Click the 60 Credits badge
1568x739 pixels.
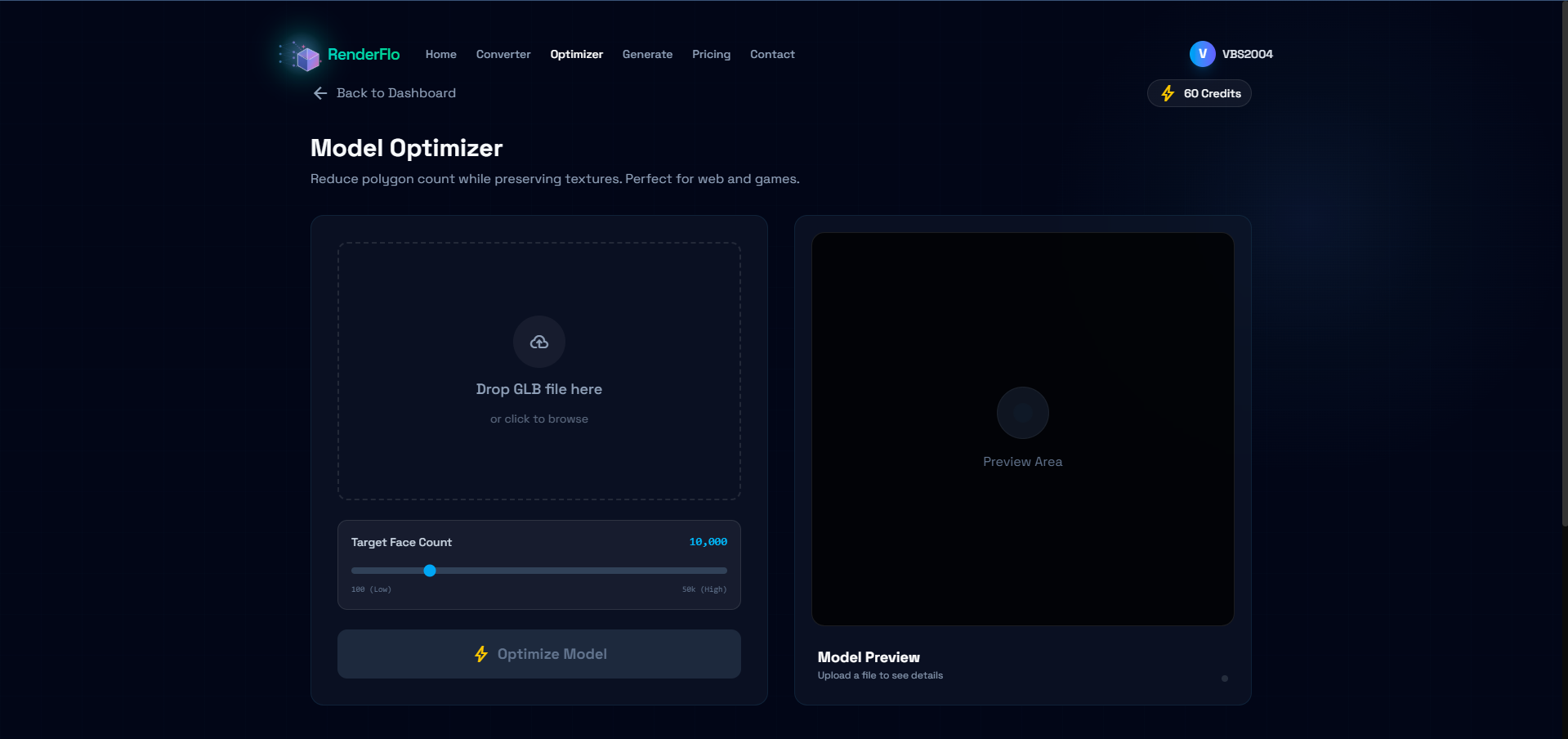[1199, 93]
